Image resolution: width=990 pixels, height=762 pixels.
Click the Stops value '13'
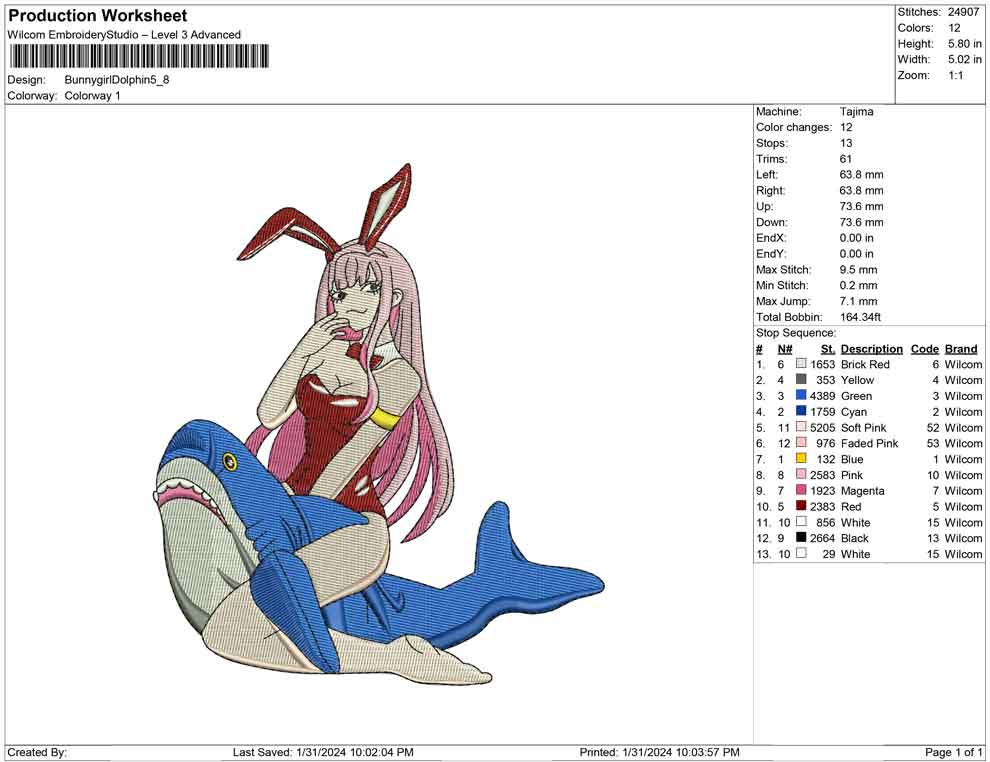[x=846, y=143]
